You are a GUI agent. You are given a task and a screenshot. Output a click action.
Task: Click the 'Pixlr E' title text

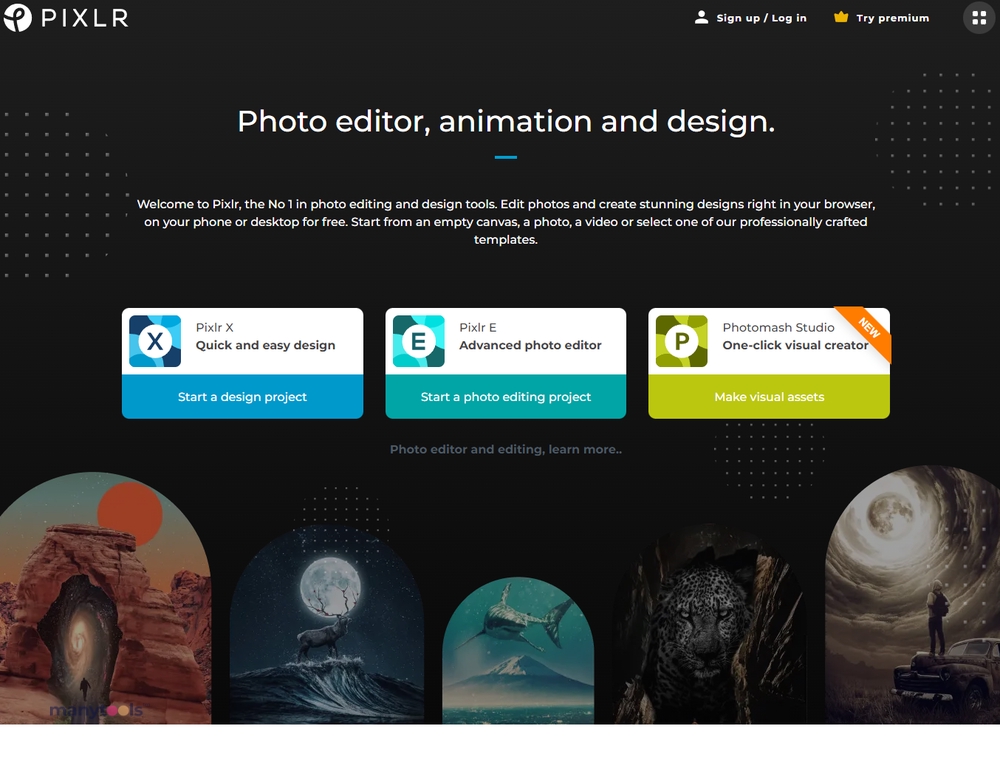click(478, 327)
